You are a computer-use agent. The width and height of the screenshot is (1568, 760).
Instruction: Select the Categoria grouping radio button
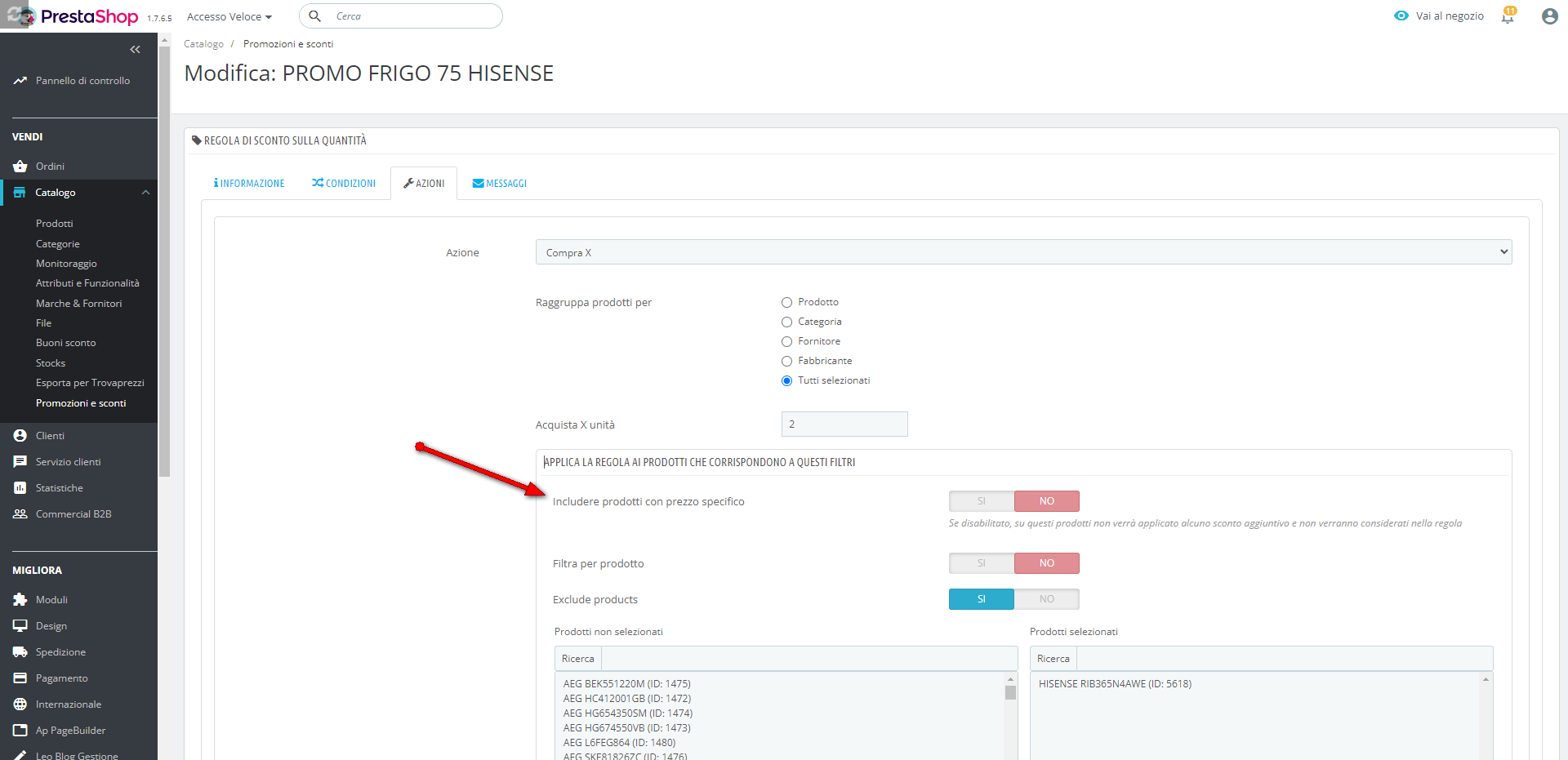787,322
